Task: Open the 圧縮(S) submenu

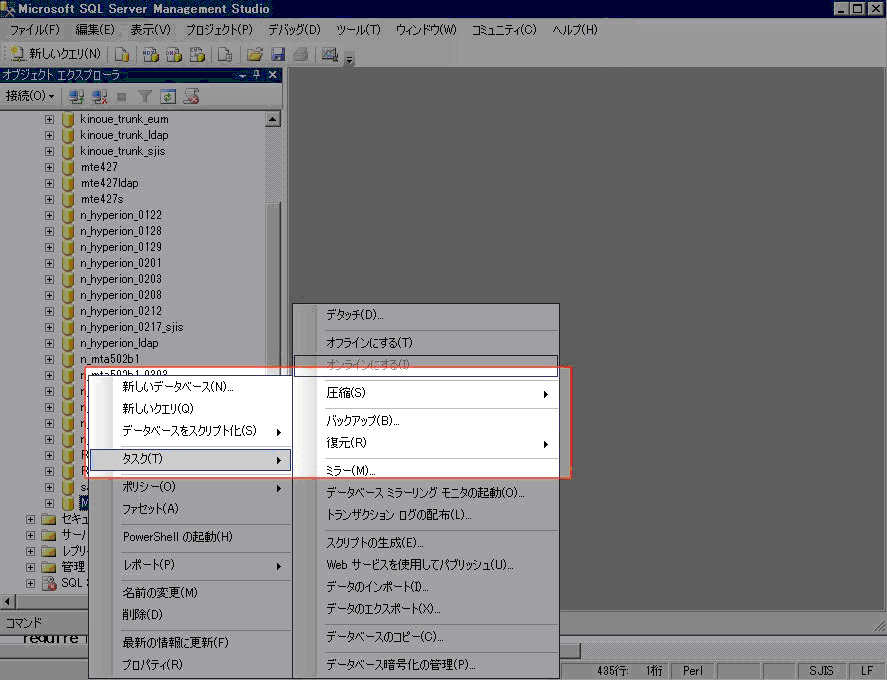Action: [426, 393]
